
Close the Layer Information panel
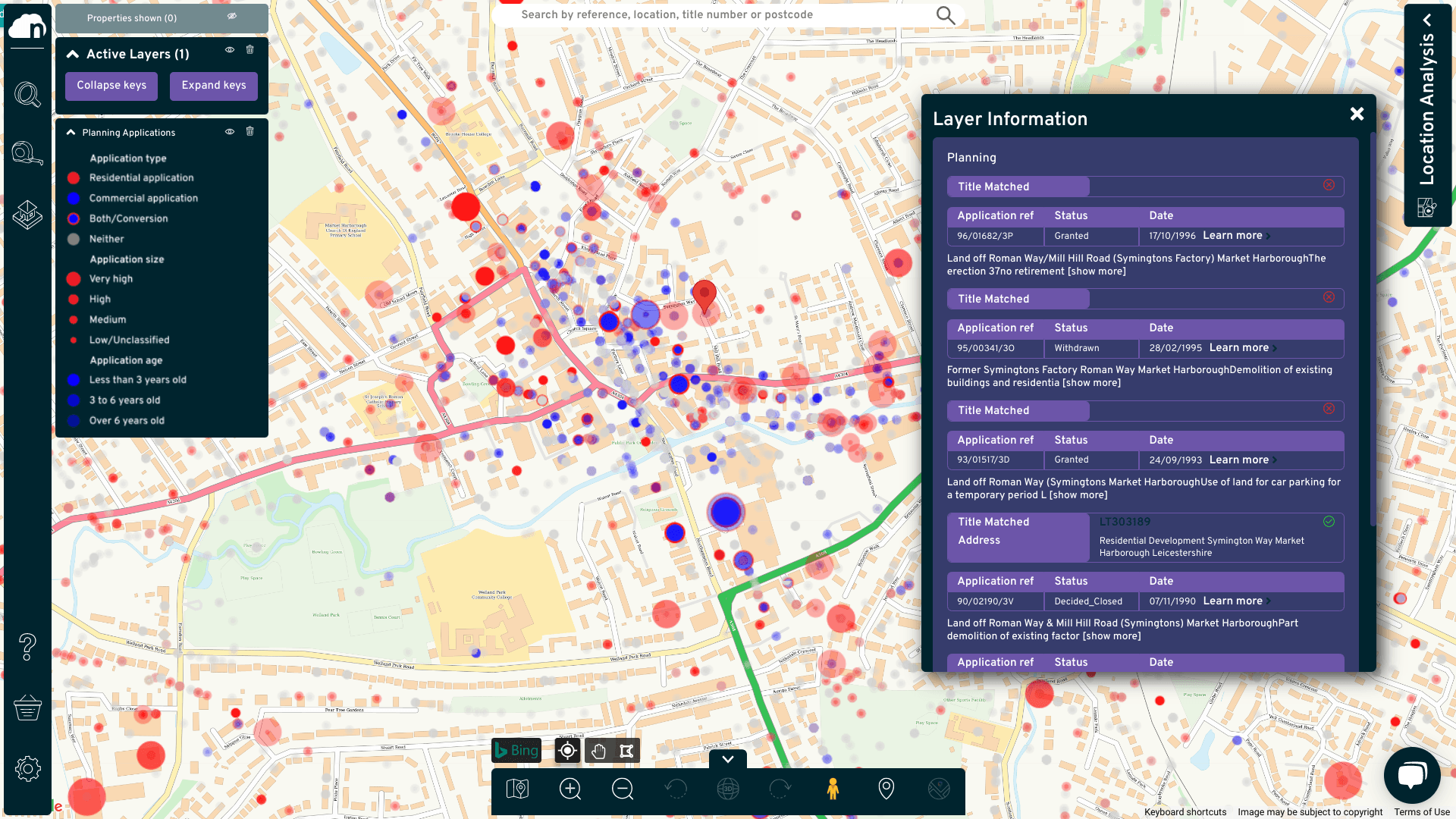(1357, 114)
